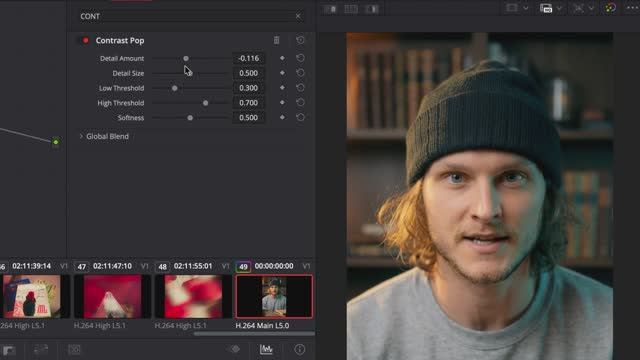This screenshot has width=640, height=360.
Task: Click clip number badge 48
Action: pyautogui.click(x=162, y=267)
